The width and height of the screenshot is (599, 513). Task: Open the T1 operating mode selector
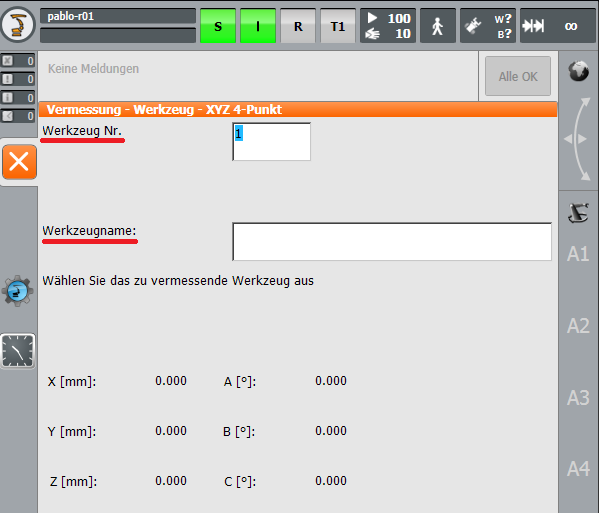pyautogui.click(x=338, y=26)
